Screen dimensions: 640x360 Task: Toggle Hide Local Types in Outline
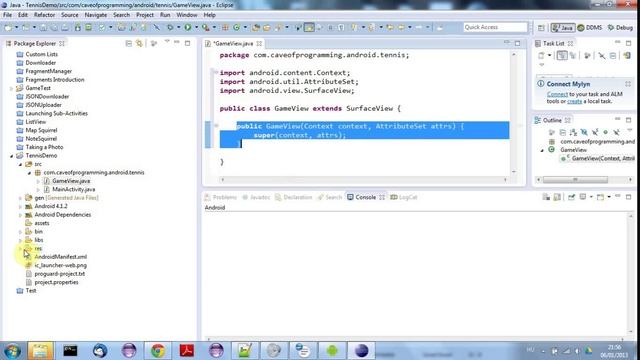[616, 132]
